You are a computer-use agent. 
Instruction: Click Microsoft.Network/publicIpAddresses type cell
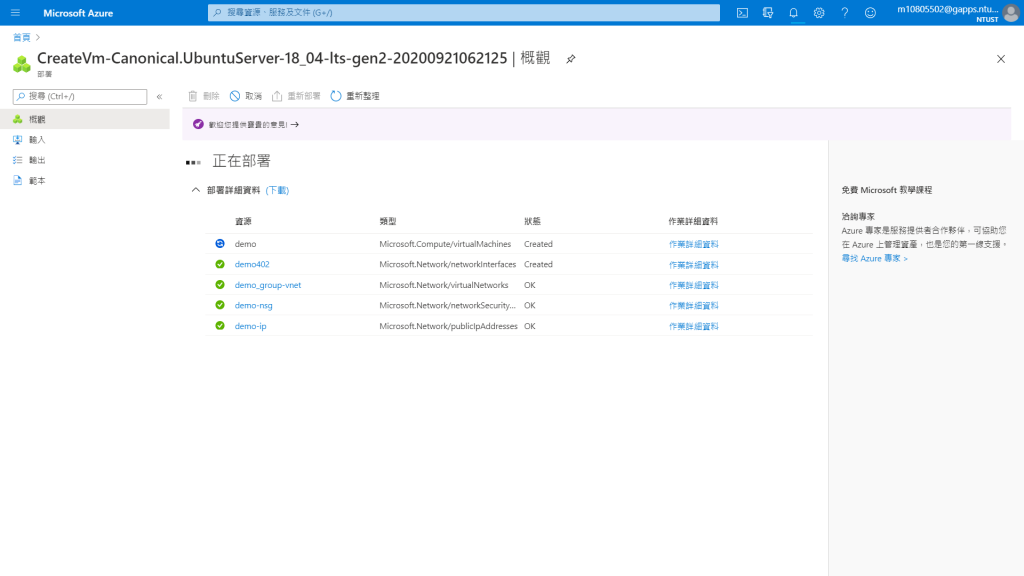point(449,326)
